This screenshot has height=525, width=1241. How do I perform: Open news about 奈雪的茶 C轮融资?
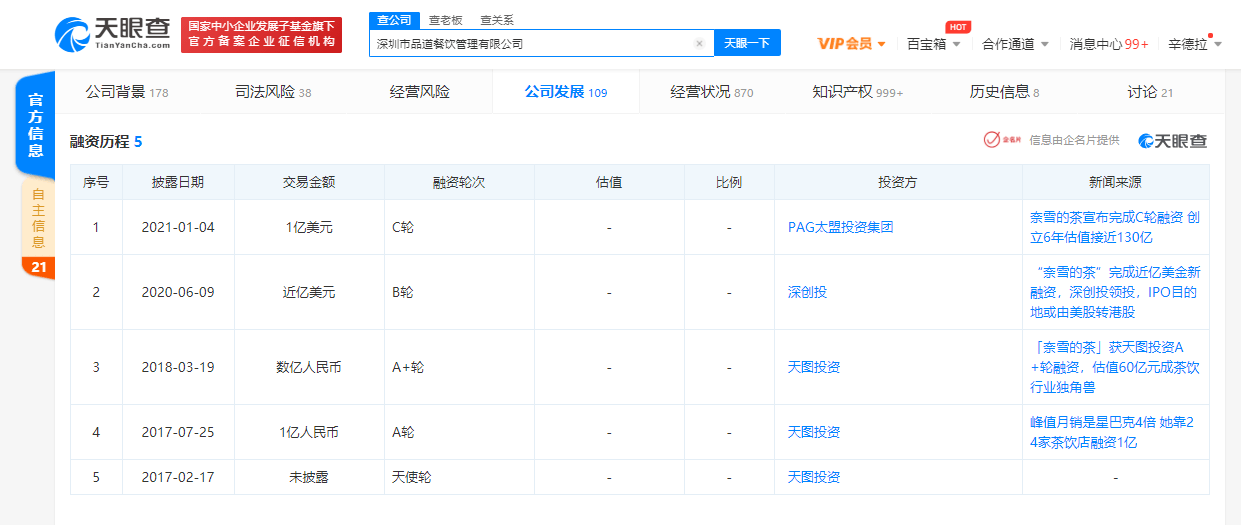(1114, 227)
